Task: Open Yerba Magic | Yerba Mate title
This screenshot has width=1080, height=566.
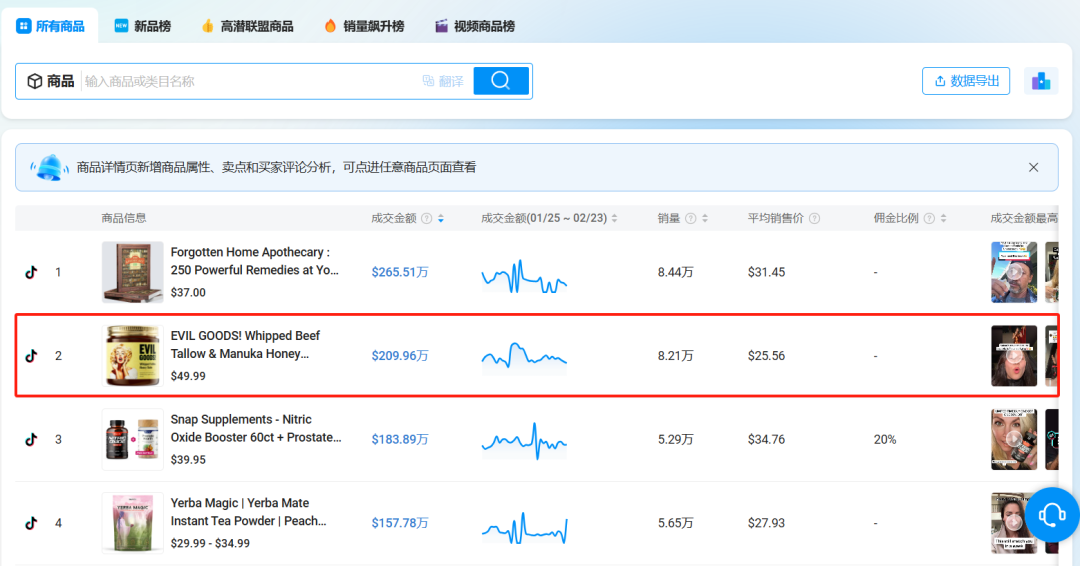Action: pos(249,512)
